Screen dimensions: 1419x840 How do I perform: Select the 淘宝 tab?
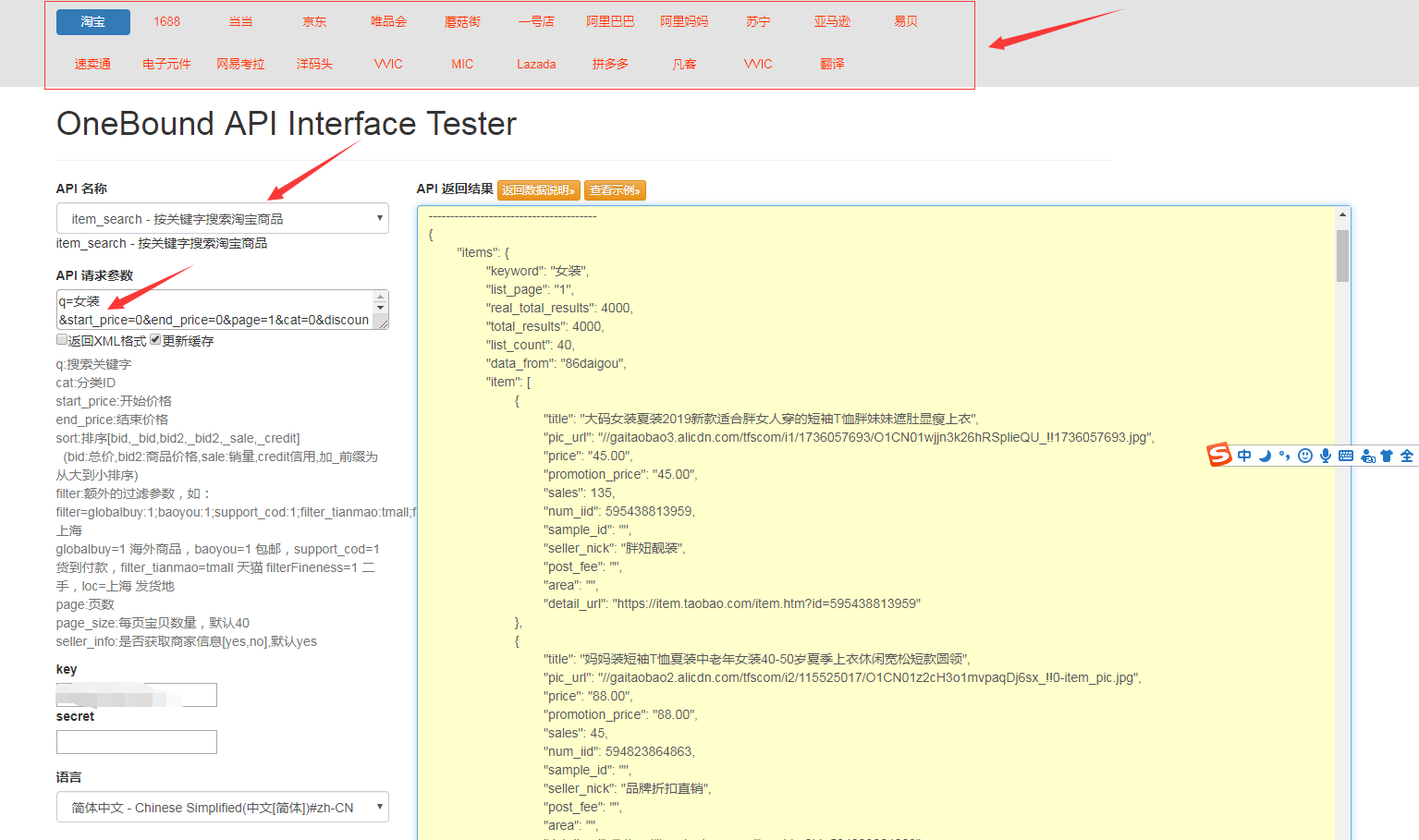click(x=93, y=21)
